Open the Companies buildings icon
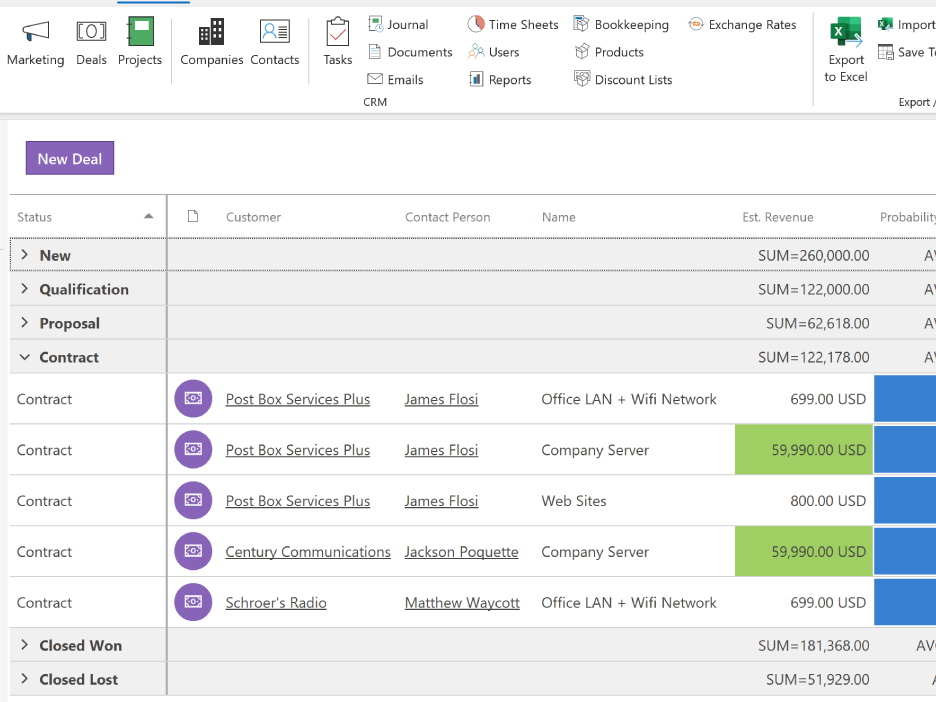Viewport: 936px width, 702px height. click(x=211, y=31)
